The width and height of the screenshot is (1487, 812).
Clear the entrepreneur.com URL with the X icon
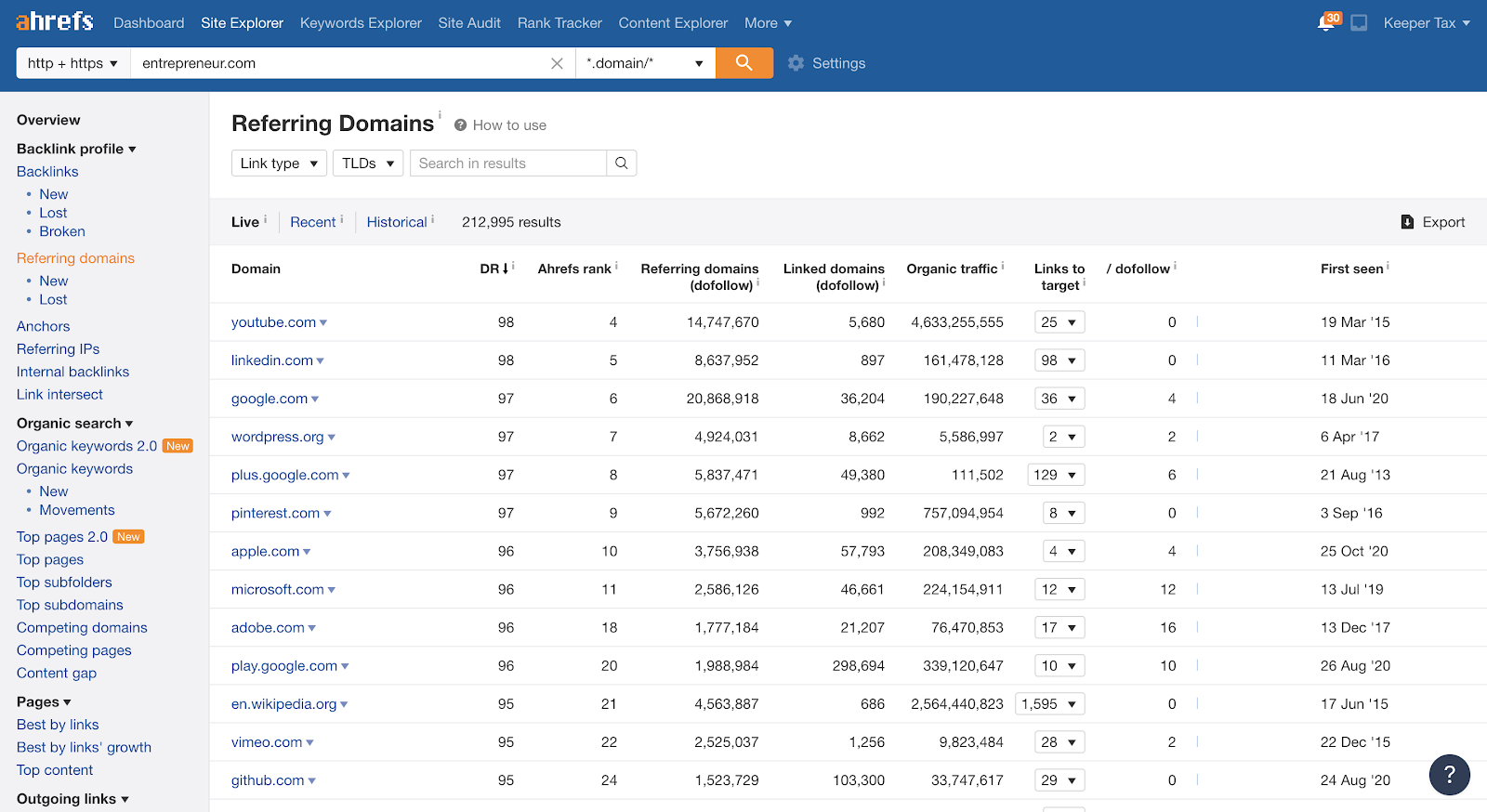(x=557, y=63)
